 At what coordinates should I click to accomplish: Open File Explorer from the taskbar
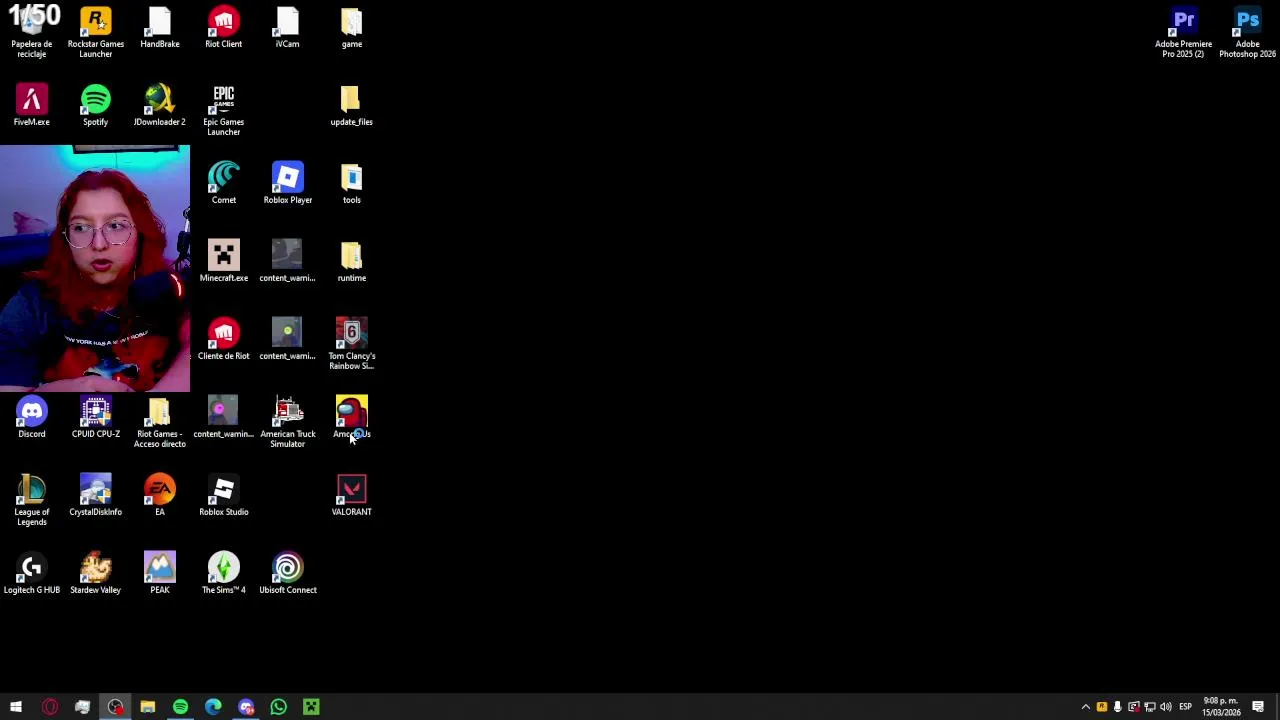coord(148,707)
